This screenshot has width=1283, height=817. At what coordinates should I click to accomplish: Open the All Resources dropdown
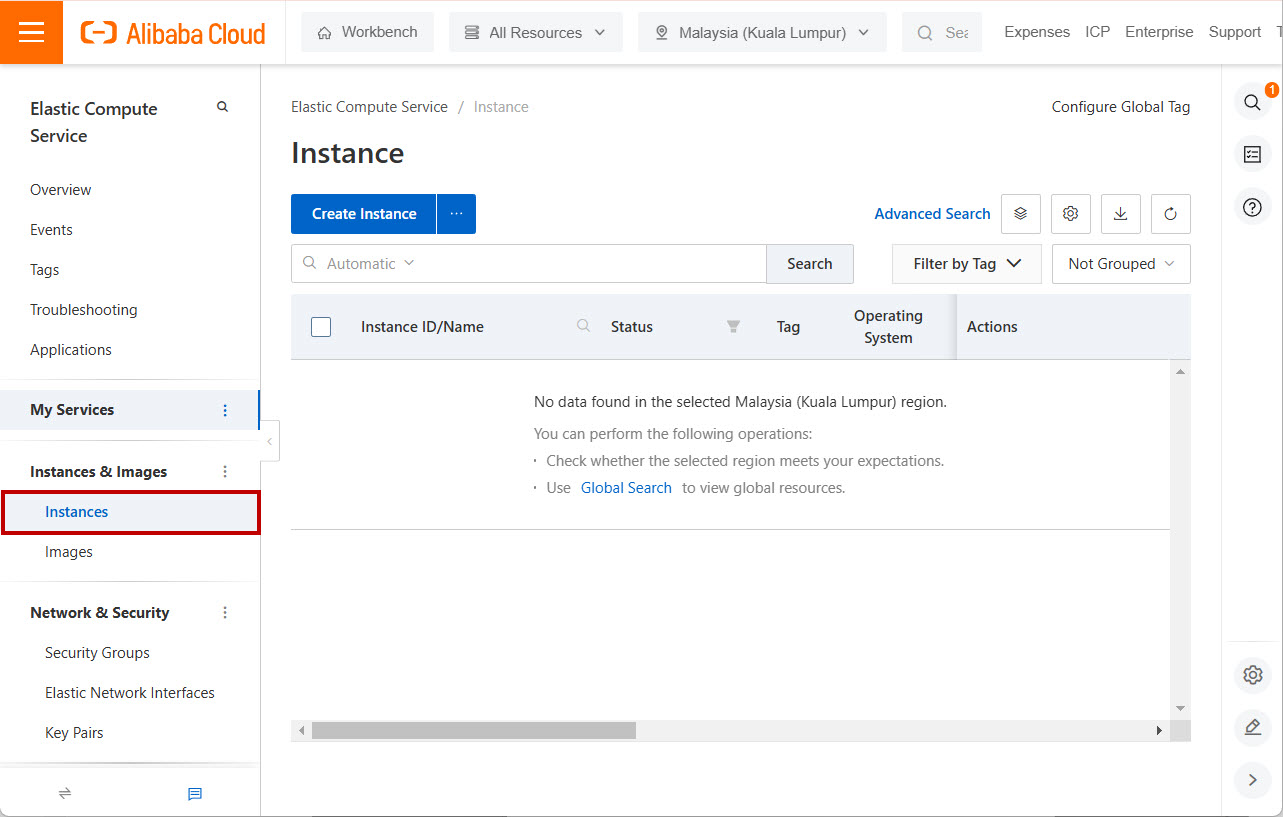(535, 33)
